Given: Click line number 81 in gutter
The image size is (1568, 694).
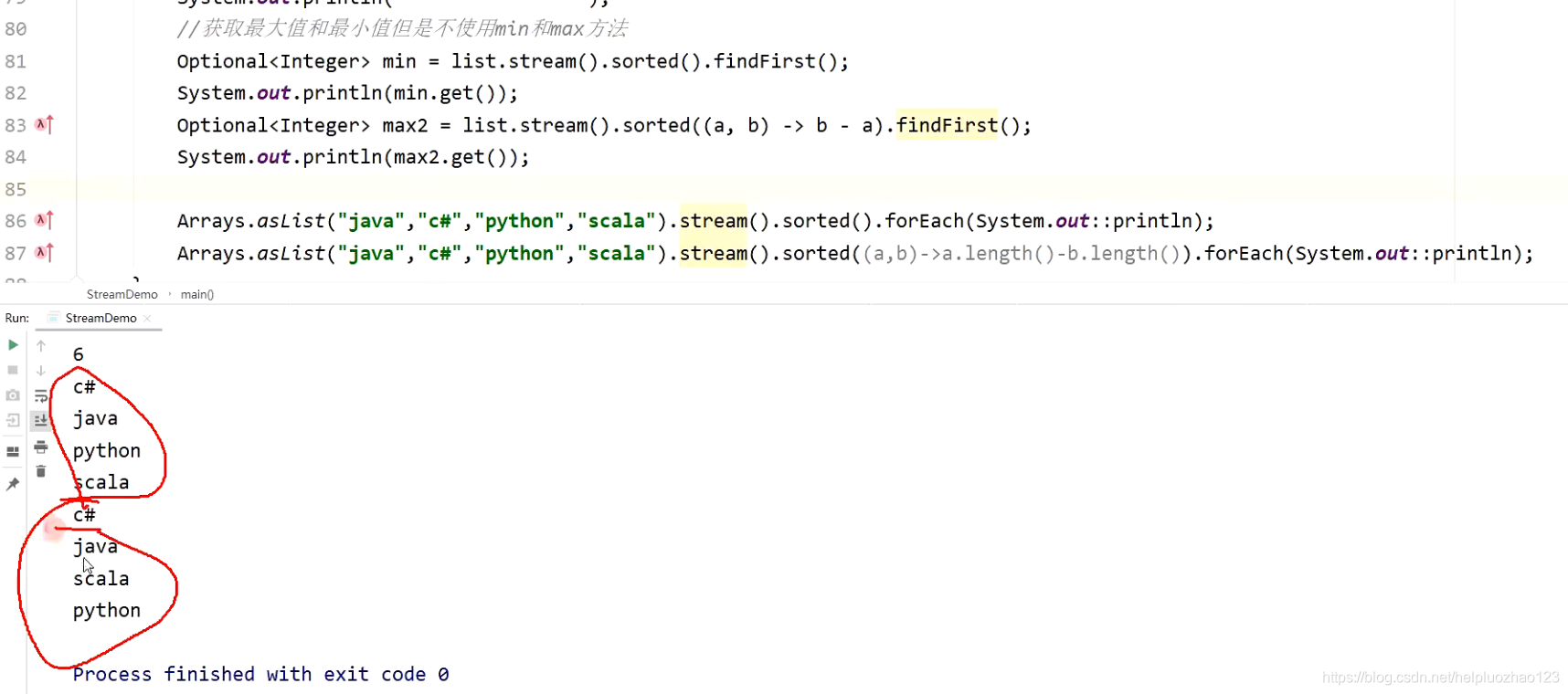Looking at the screenshot, I should coord(16,61).
